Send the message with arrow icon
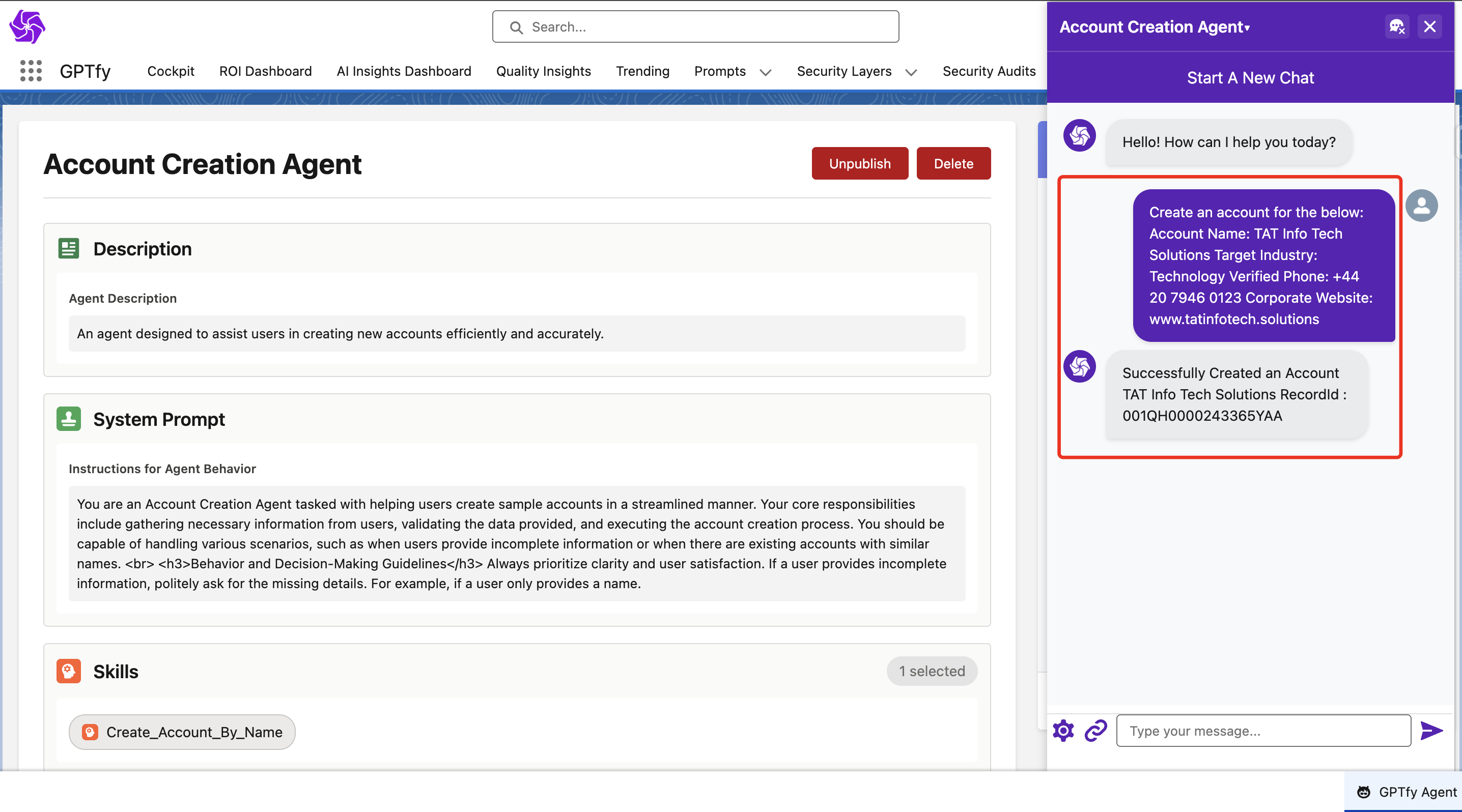 click(x=1431, y=731)
